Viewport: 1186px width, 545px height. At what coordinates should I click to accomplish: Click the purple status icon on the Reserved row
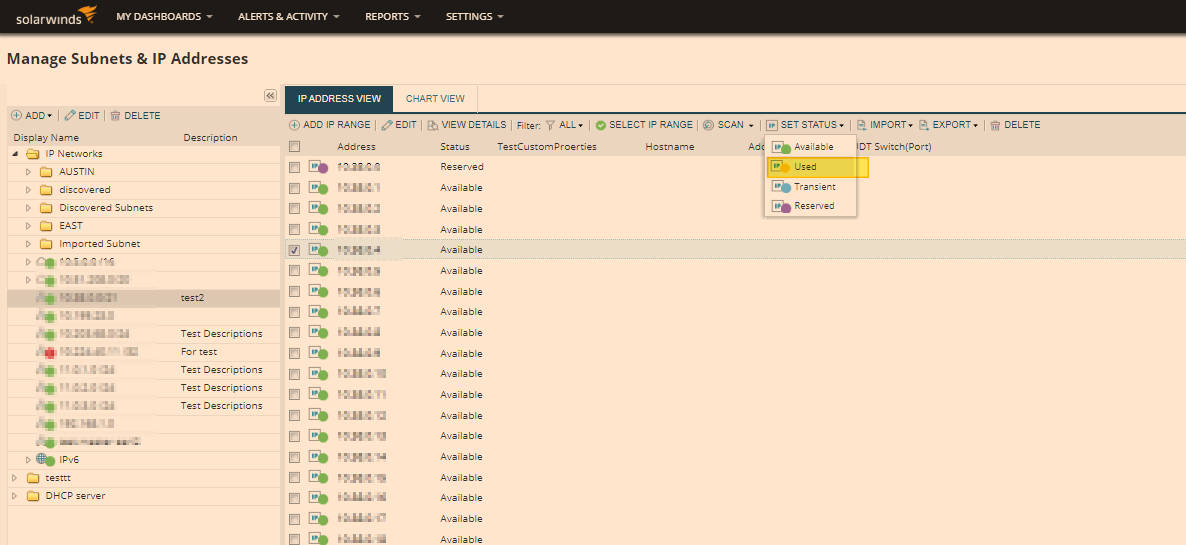(318, 167)
